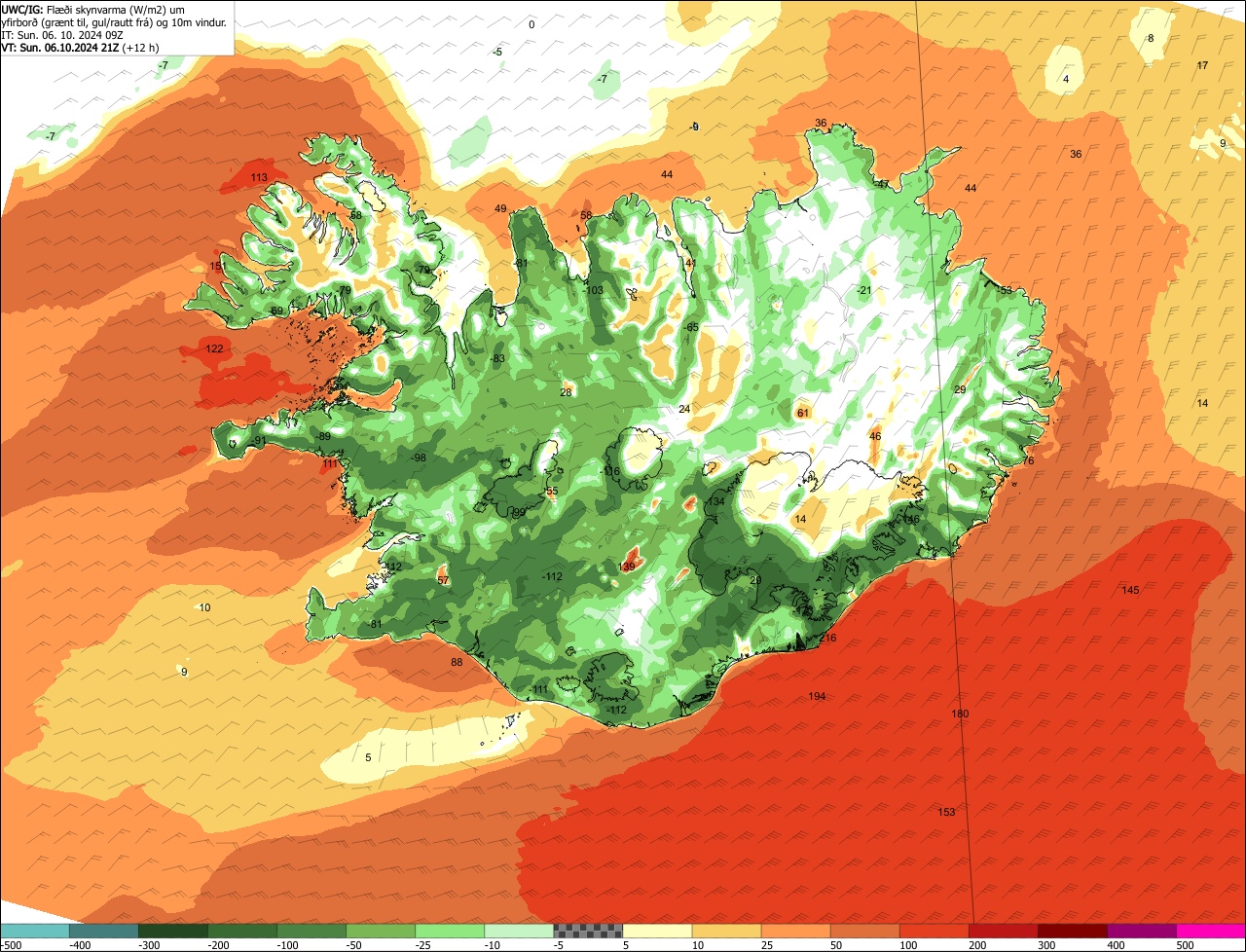
Task: Click the "61" flux value on the map
Action: coord(803,413)
